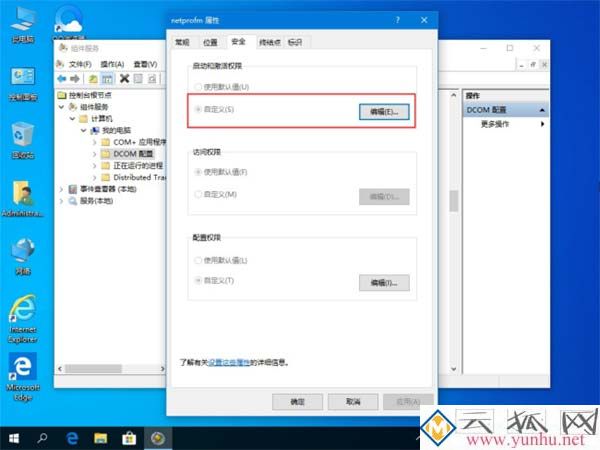Select the 正在运行的进程 tree item
The width and height of the screenshot is (600, 450).
pos(133,166)
